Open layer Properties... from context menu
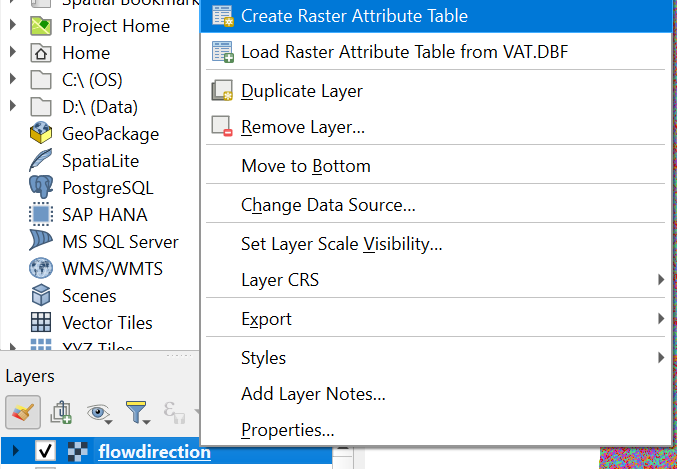 pos(436,430)
